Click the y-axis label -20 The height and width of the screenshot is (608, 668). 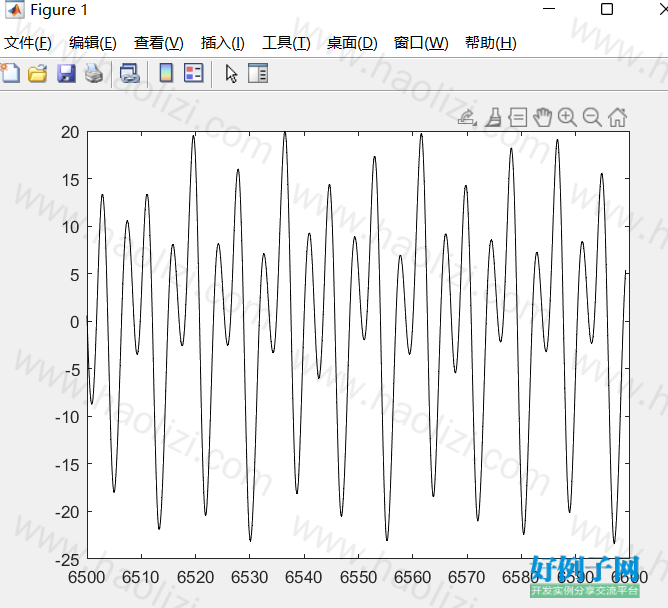[67, 512]
